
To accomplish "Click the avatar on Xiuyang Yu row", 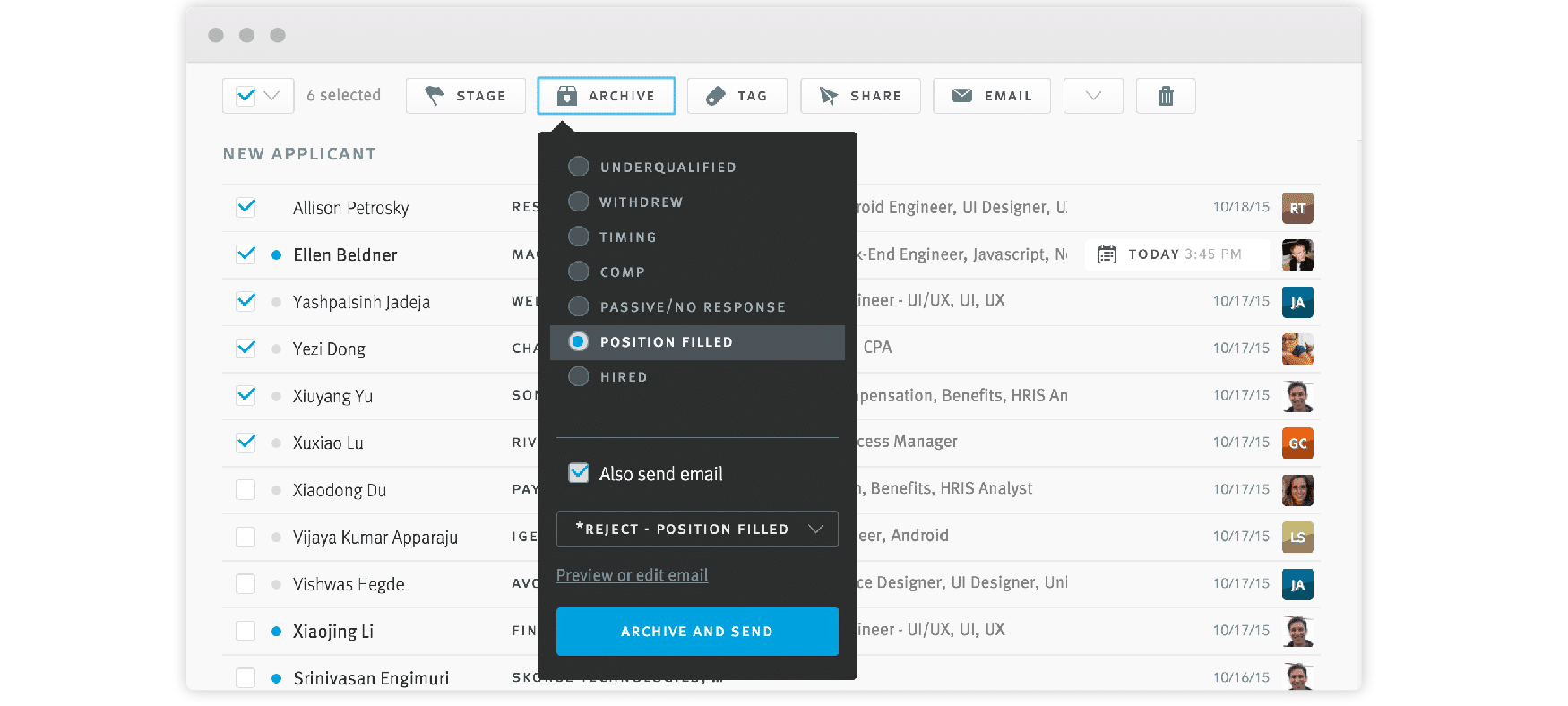I will [x=1297, y=396].
